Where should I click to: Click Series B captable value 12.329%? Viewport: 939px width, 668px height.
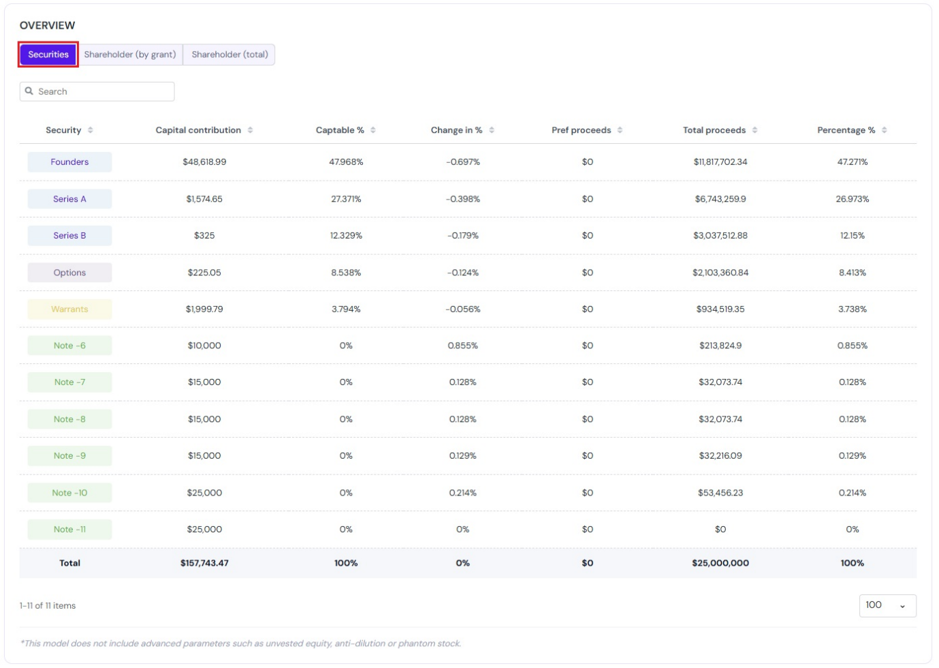click(x=346, y=235)
